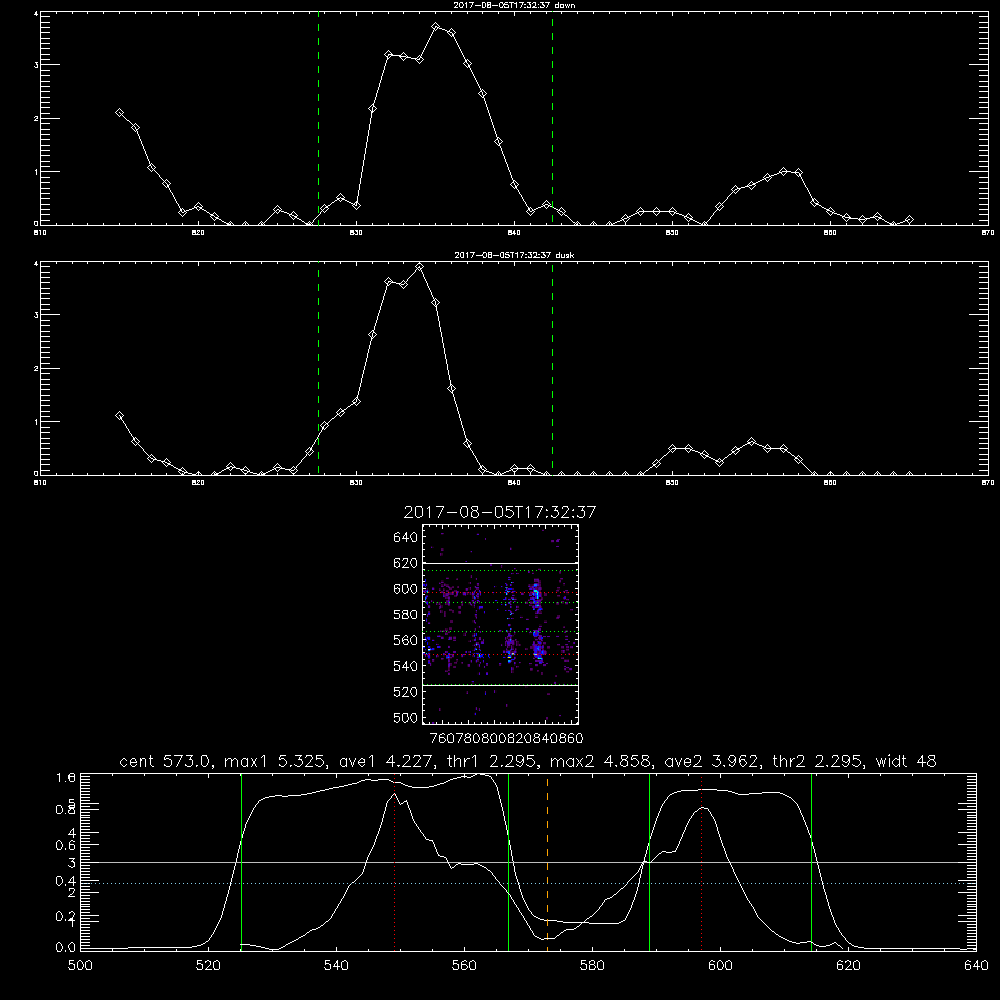The image size is (1000, 1000).
Task: Click the rightmost solid green line in bottom plot
Action: point(811,861)
